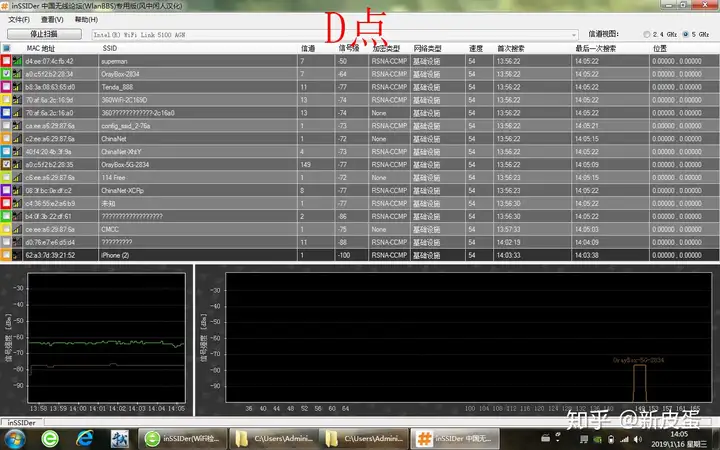This screenshot has width=720, height=450.
Task: Select MAC address 08:3f:bc:0e:df:c2
Action: coord(49,190)
